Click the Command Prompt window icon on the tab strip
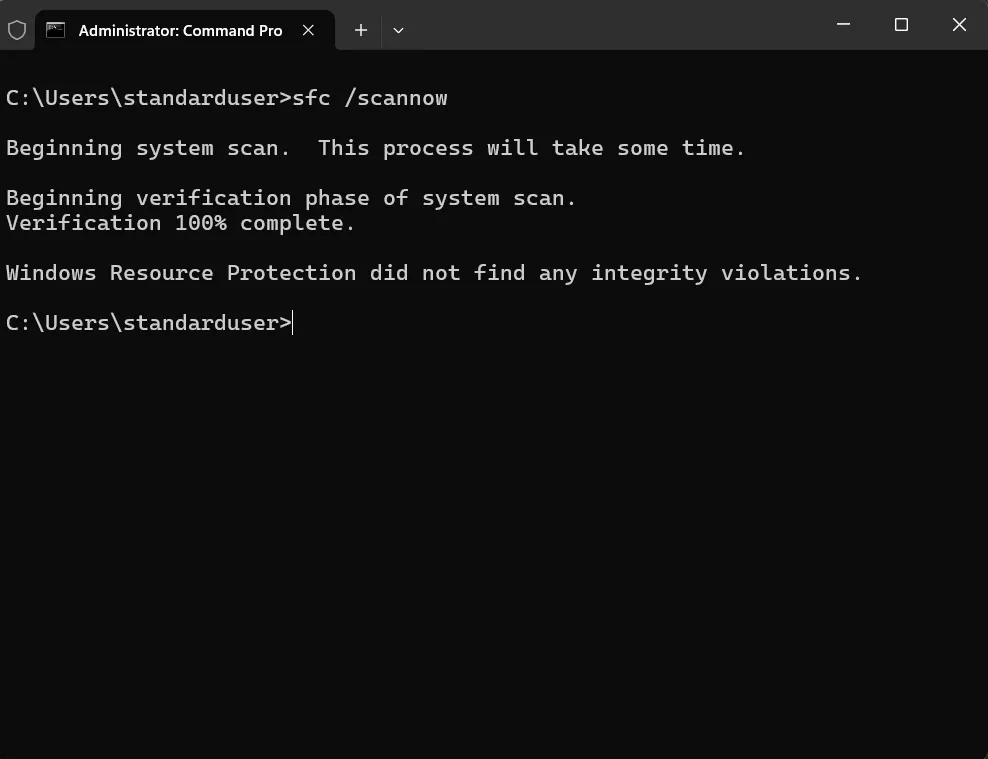This screenshot has height=759, width=988. coord(58,30)
